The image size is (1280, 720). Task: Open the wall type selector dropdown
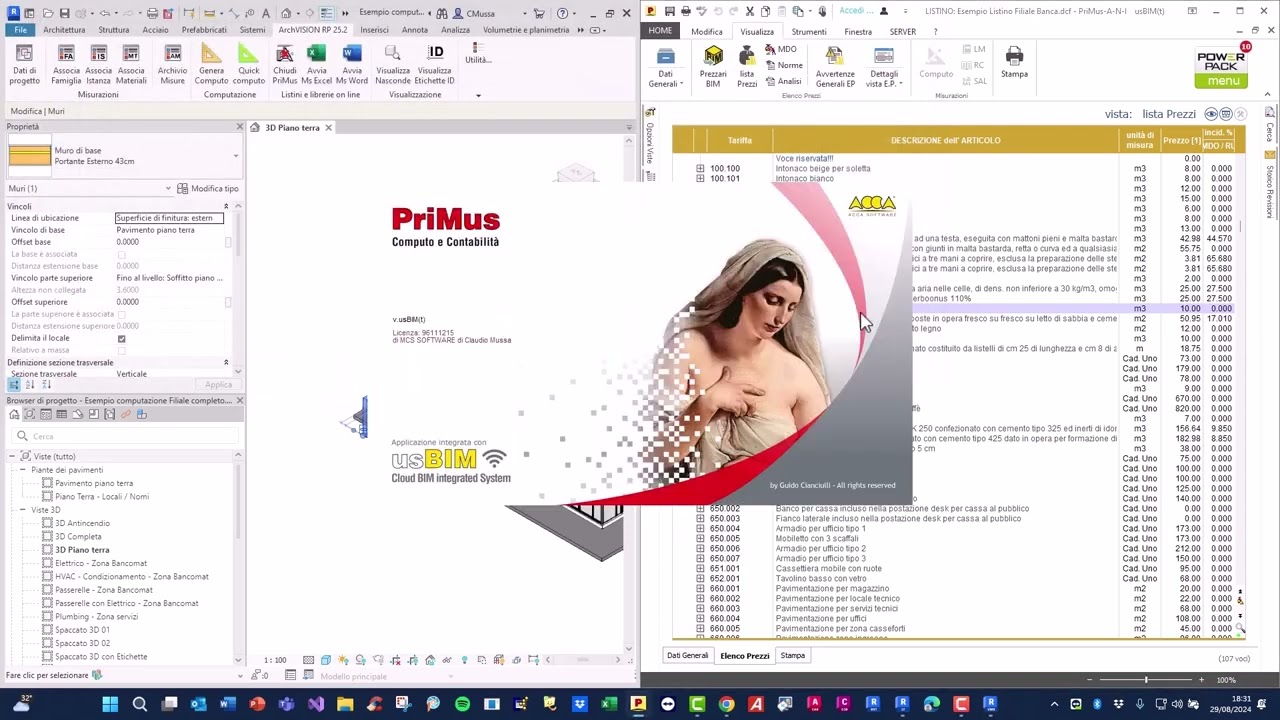[236, 156]
